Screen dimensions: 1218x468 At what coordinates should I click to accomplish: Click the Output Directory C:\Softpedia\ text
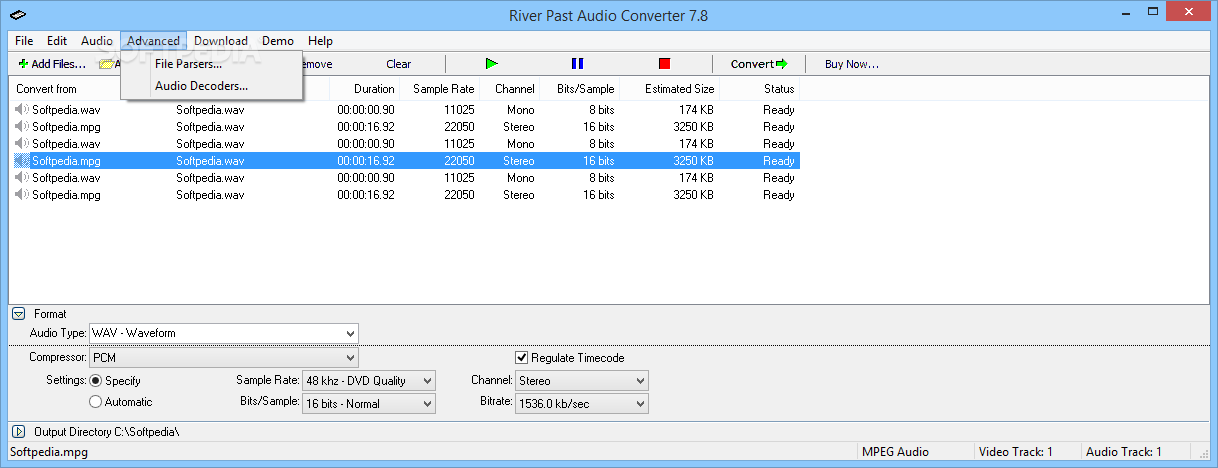click(x=106, y=432)
